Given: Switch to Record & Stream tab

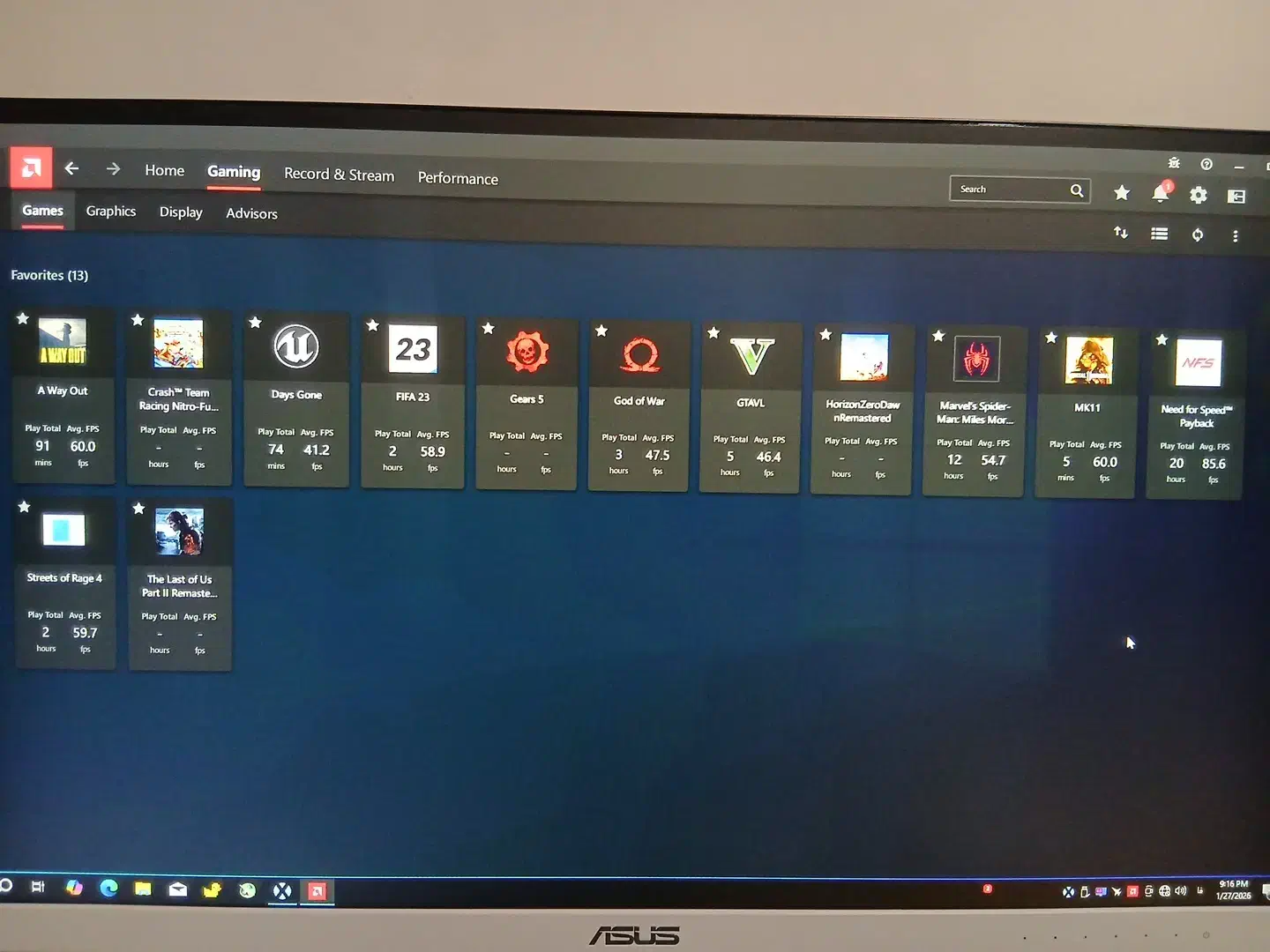Looking at the screenshot, I should (x=340, y=175).
